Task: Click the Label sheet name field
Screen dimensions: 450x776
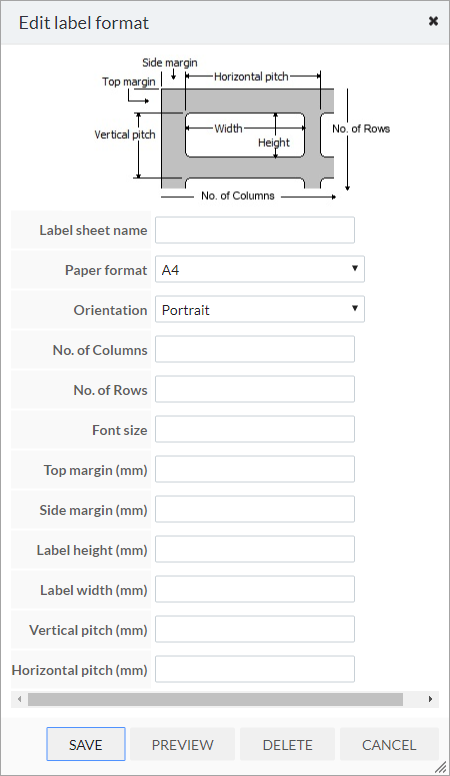Action: pos(255,230)
